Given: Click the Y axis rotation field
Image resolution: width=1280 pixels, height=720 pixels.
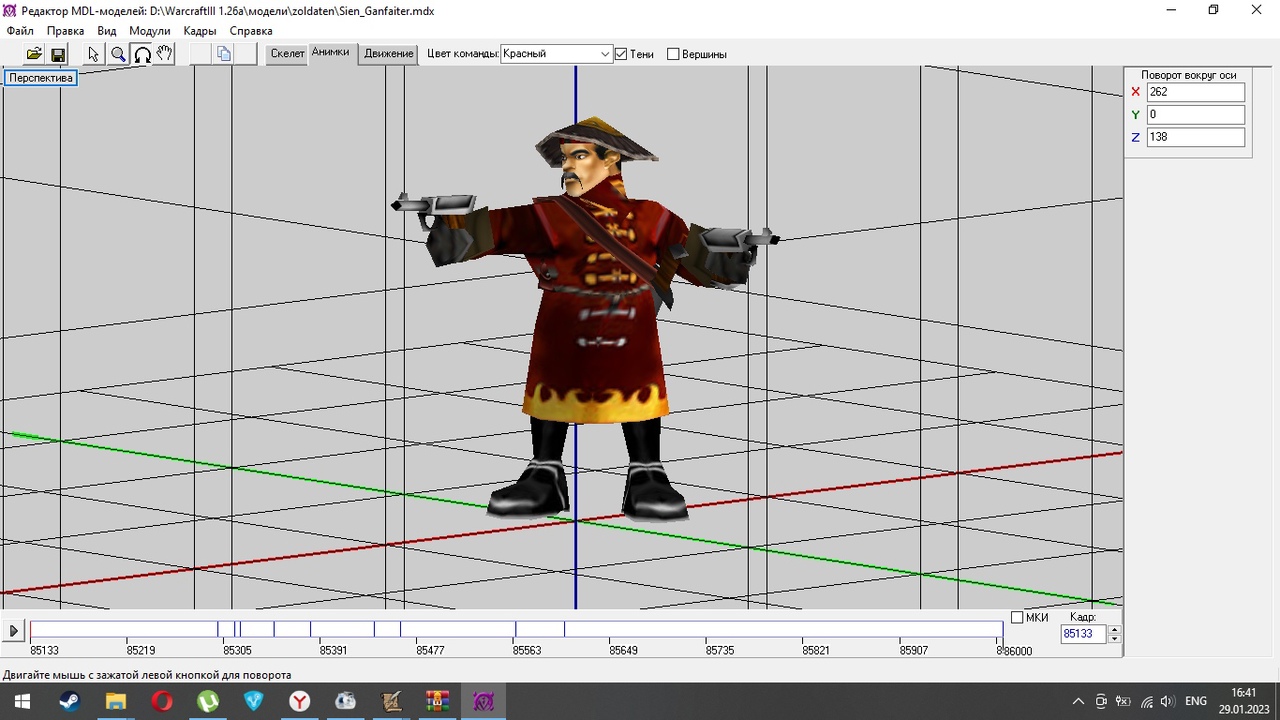Looking at the screenshot, I should click(x=1196, y=115).
